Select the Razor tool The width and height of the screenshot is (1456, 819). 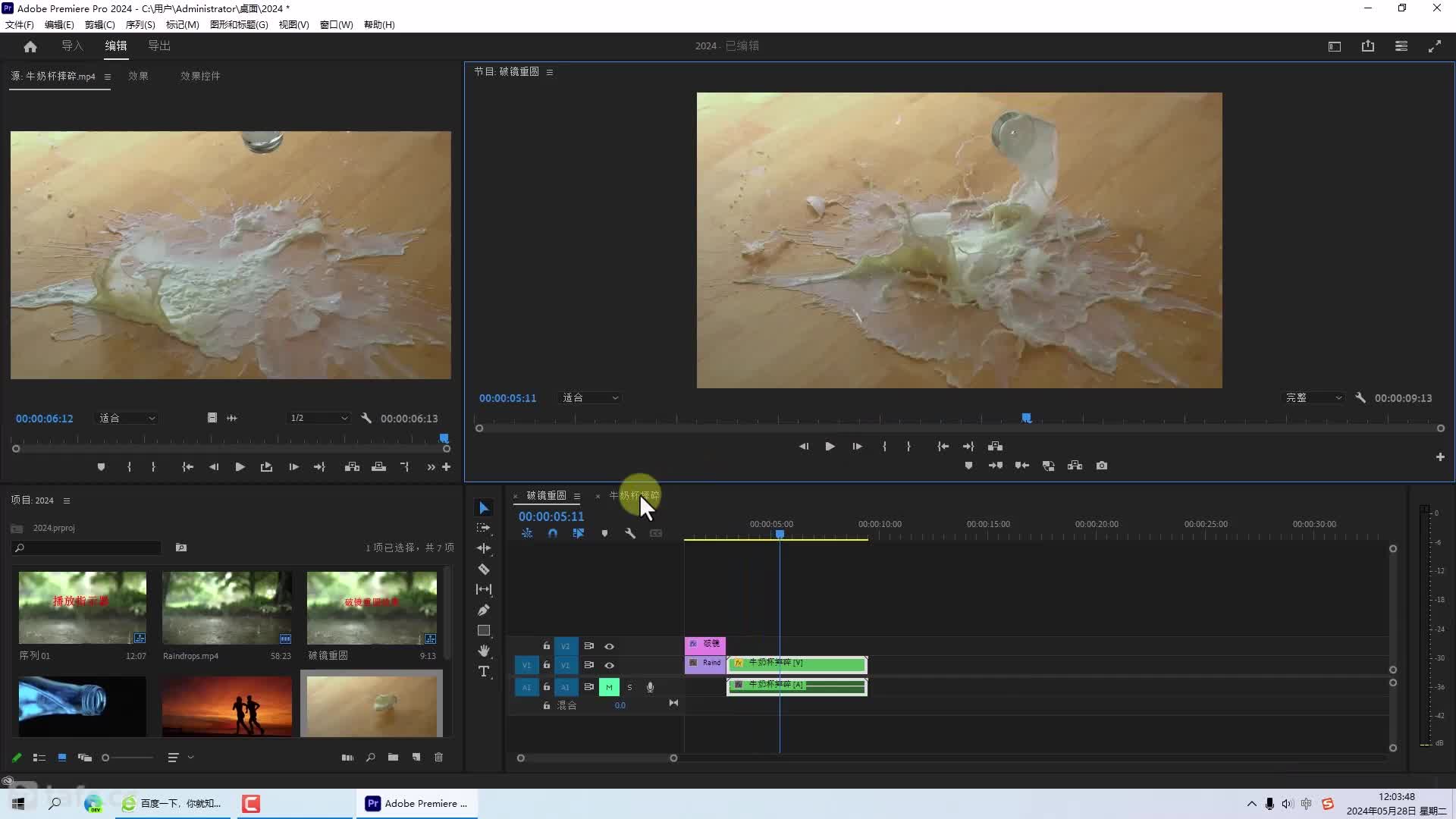click(x=484, y=569)
